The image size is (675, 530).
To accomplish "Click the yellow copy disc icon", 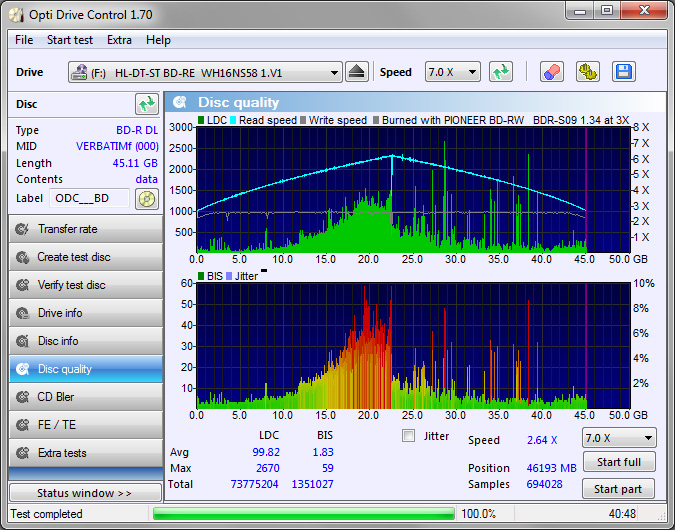I will pos(587,72).
